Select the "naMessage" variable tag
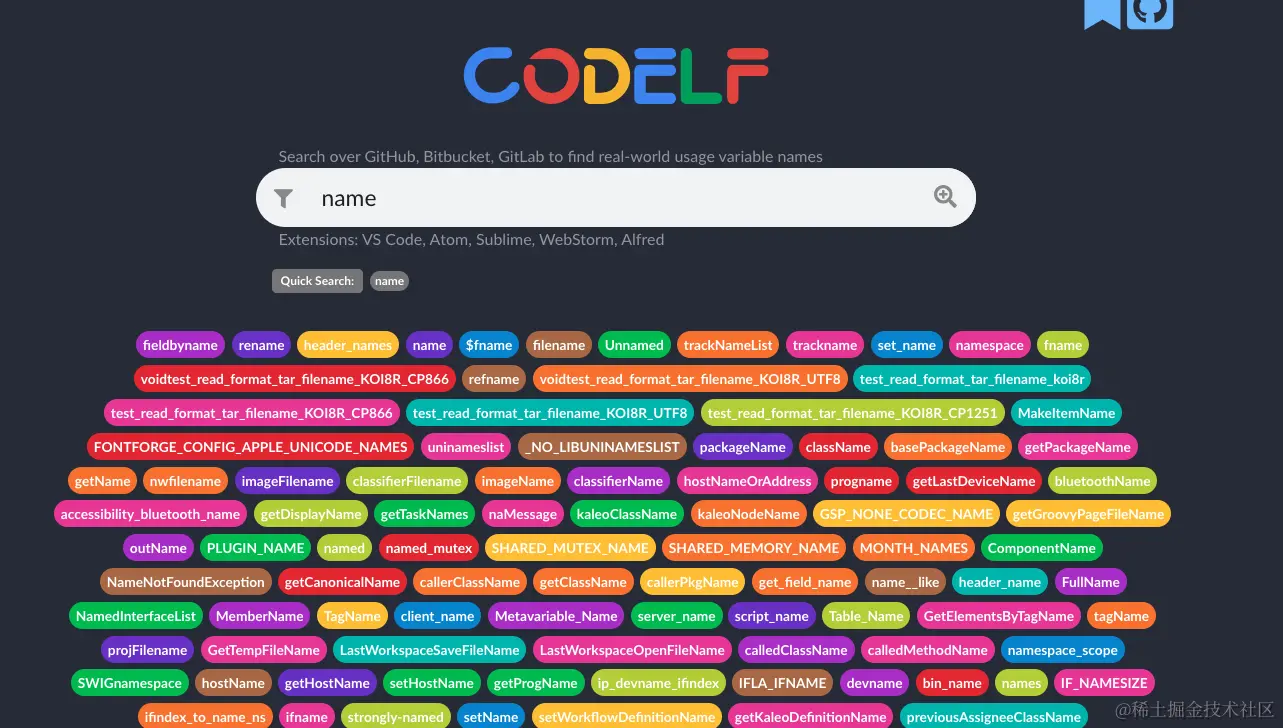The width and height of the screenshot is (1283, 728). tap(522, 514)
